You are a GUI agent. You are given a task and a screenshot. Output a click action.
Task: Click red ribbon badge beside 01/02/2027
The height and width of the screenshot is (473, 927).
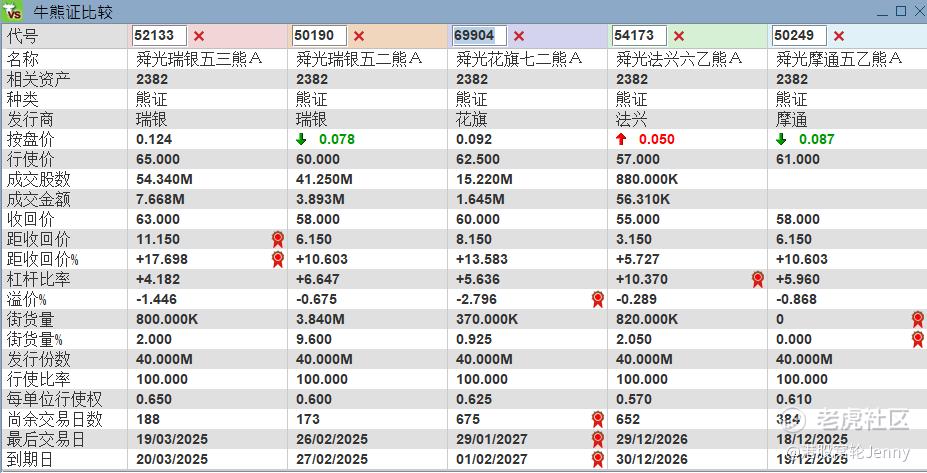click(598, 459)
